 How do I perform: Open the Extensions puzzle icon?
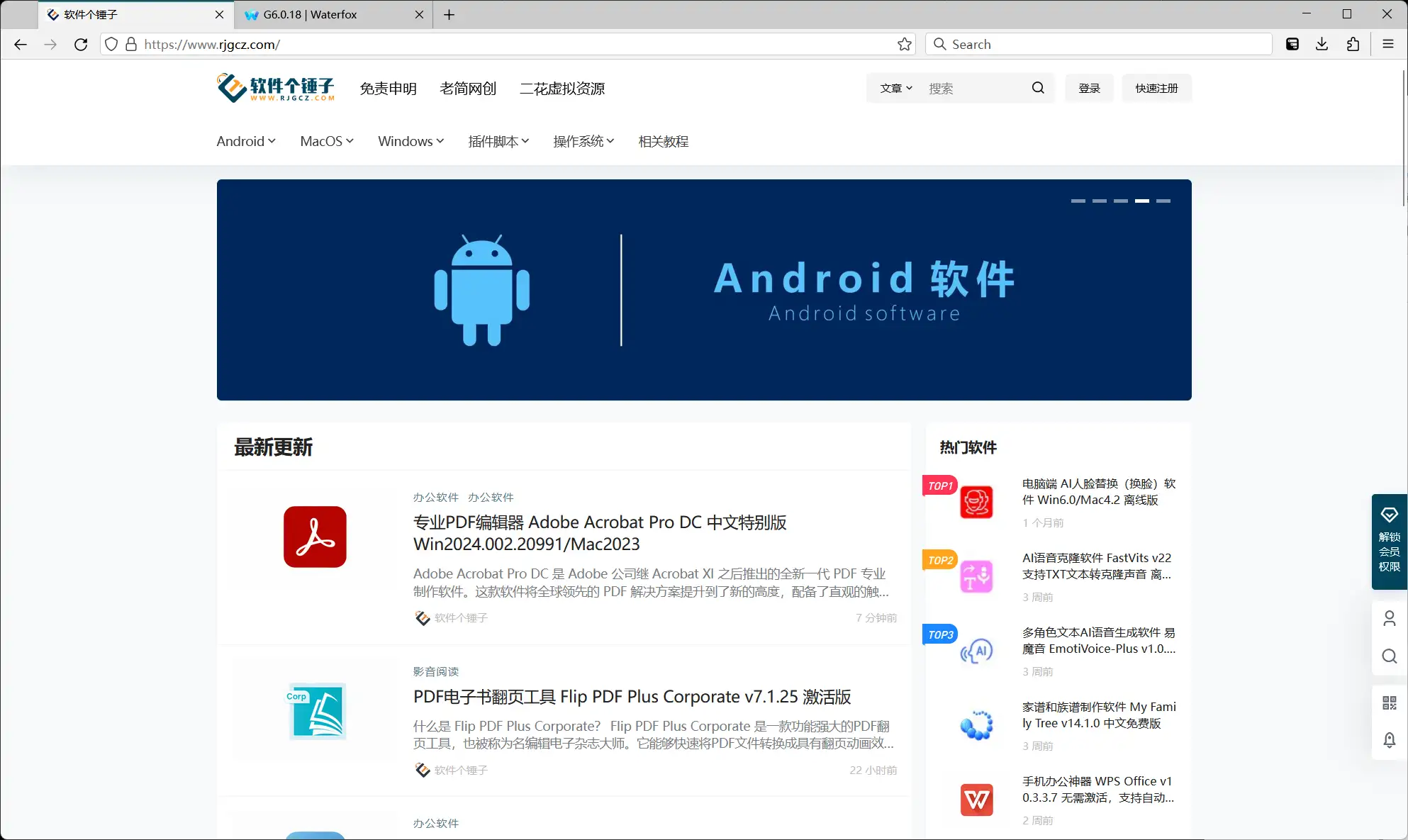point(1353,44)
